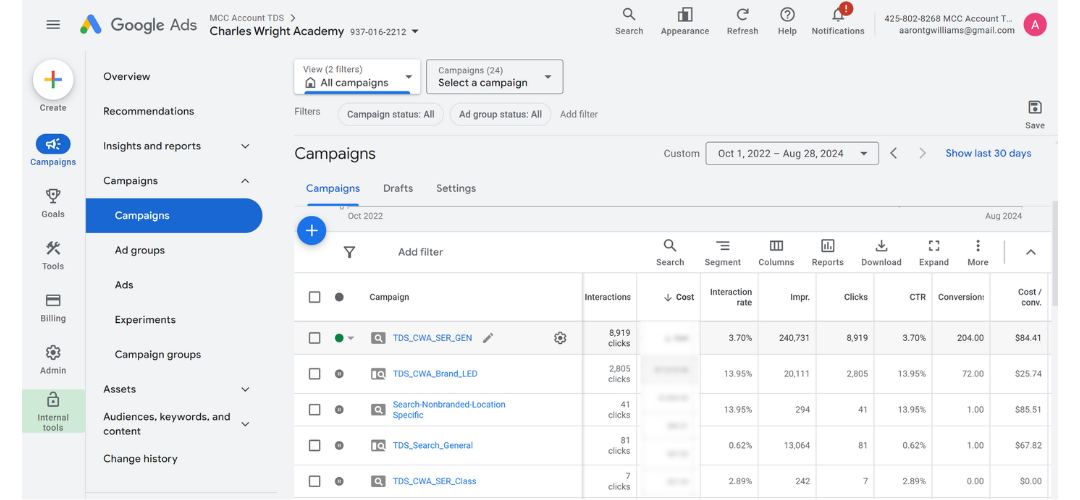Click Show last 30 days link

[988, 153]
